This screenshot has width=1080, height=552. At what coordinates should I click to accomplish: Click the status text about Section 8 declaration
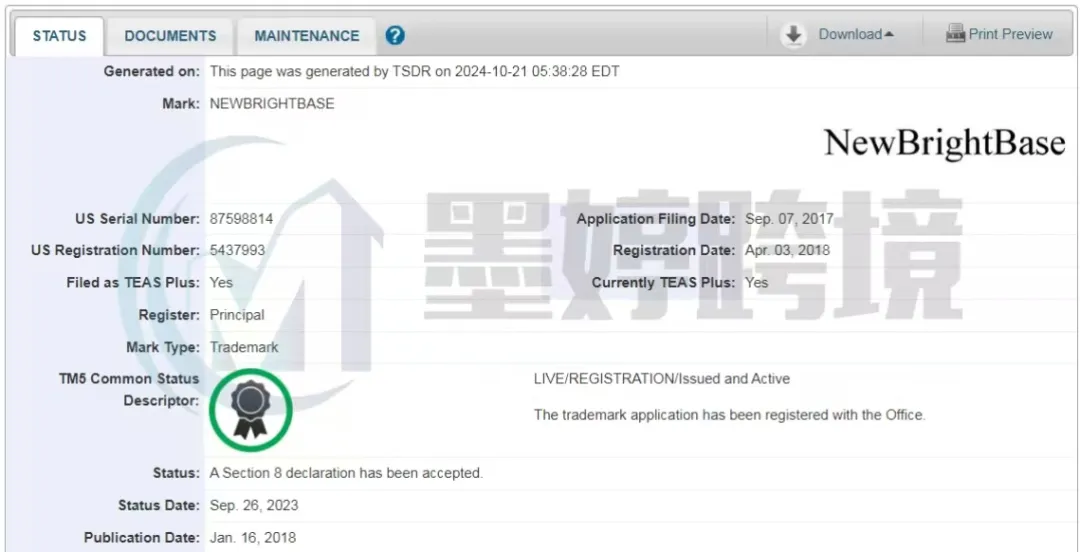pyautogui.click(x=346, y=473)
